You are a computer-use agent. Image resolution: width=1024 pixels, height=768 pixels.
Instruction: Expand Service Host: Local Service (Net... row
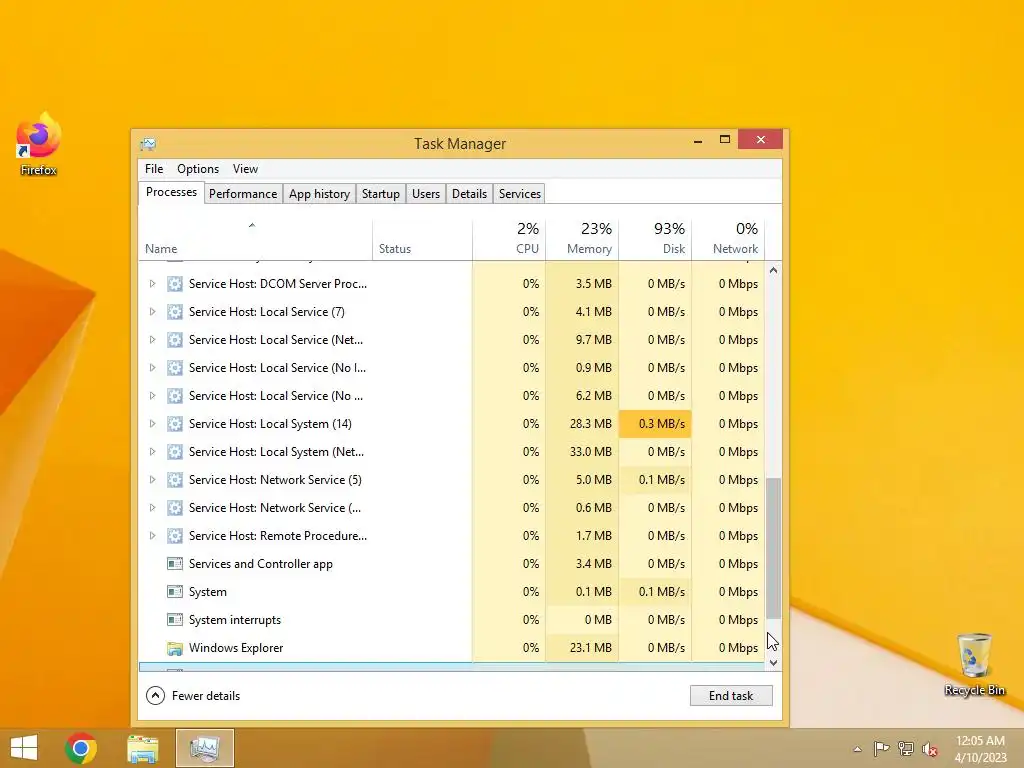(x=152, y=340)
